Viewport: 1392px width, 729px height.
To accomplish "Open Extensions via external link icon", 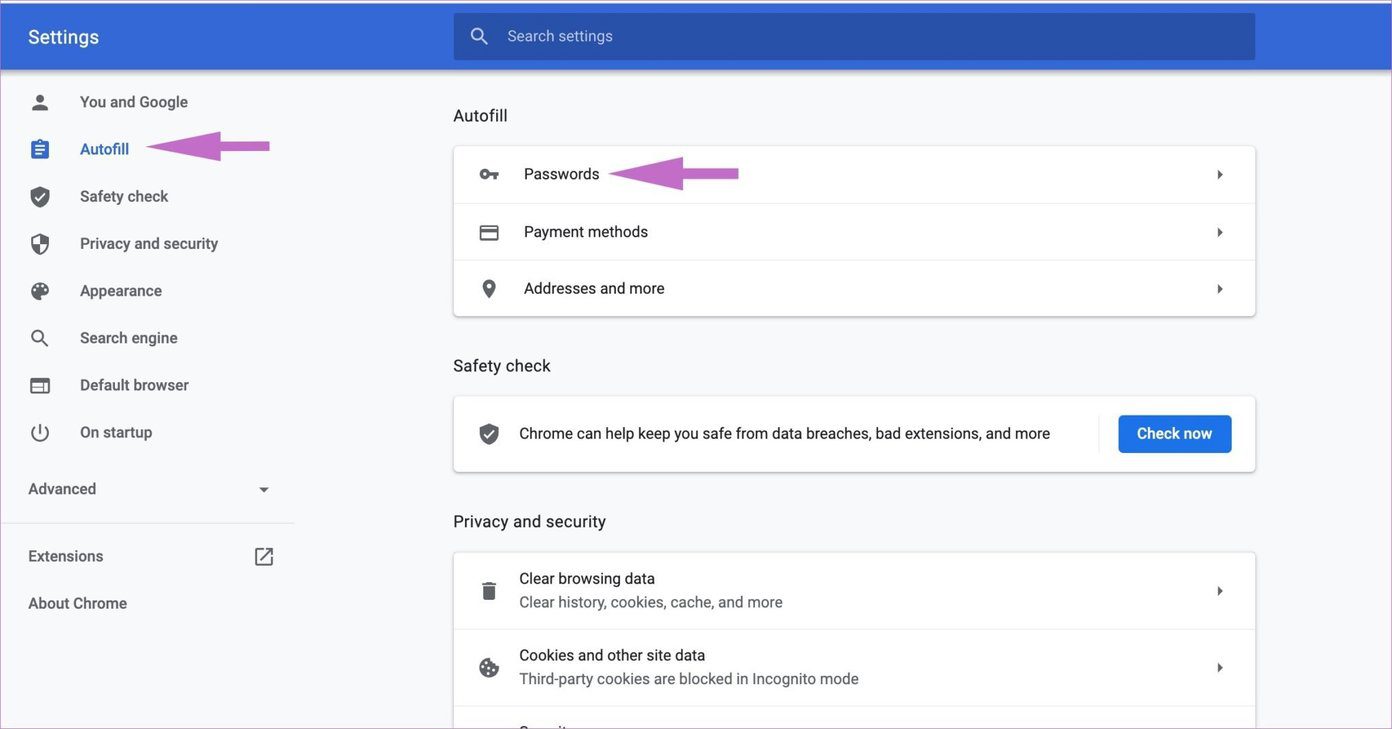I will [x=264, y=557].
